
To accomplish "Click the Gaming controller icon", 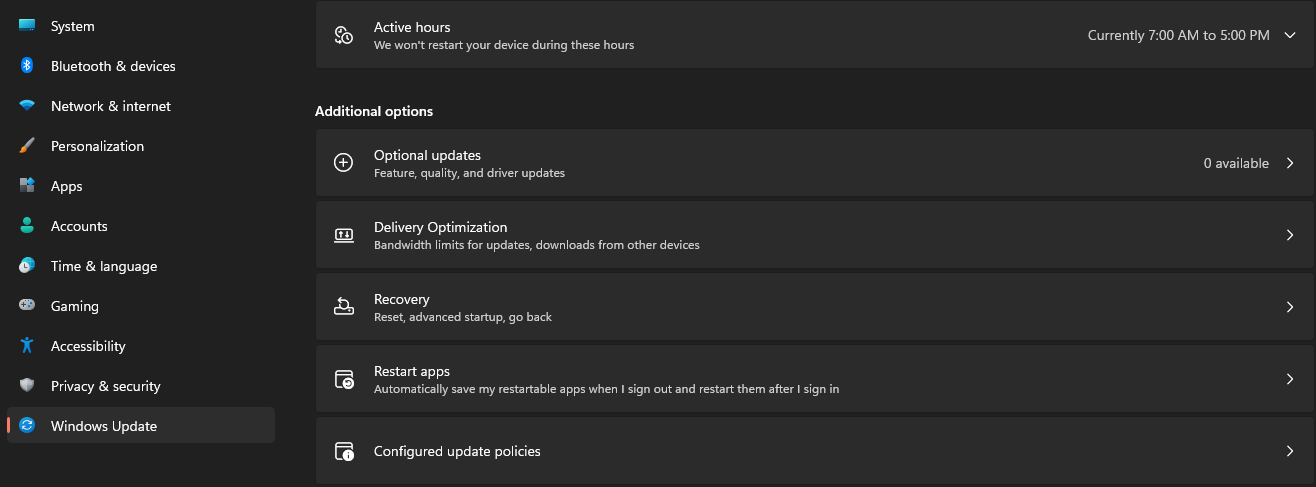I will pyautogui.click(x=27, y=306).
